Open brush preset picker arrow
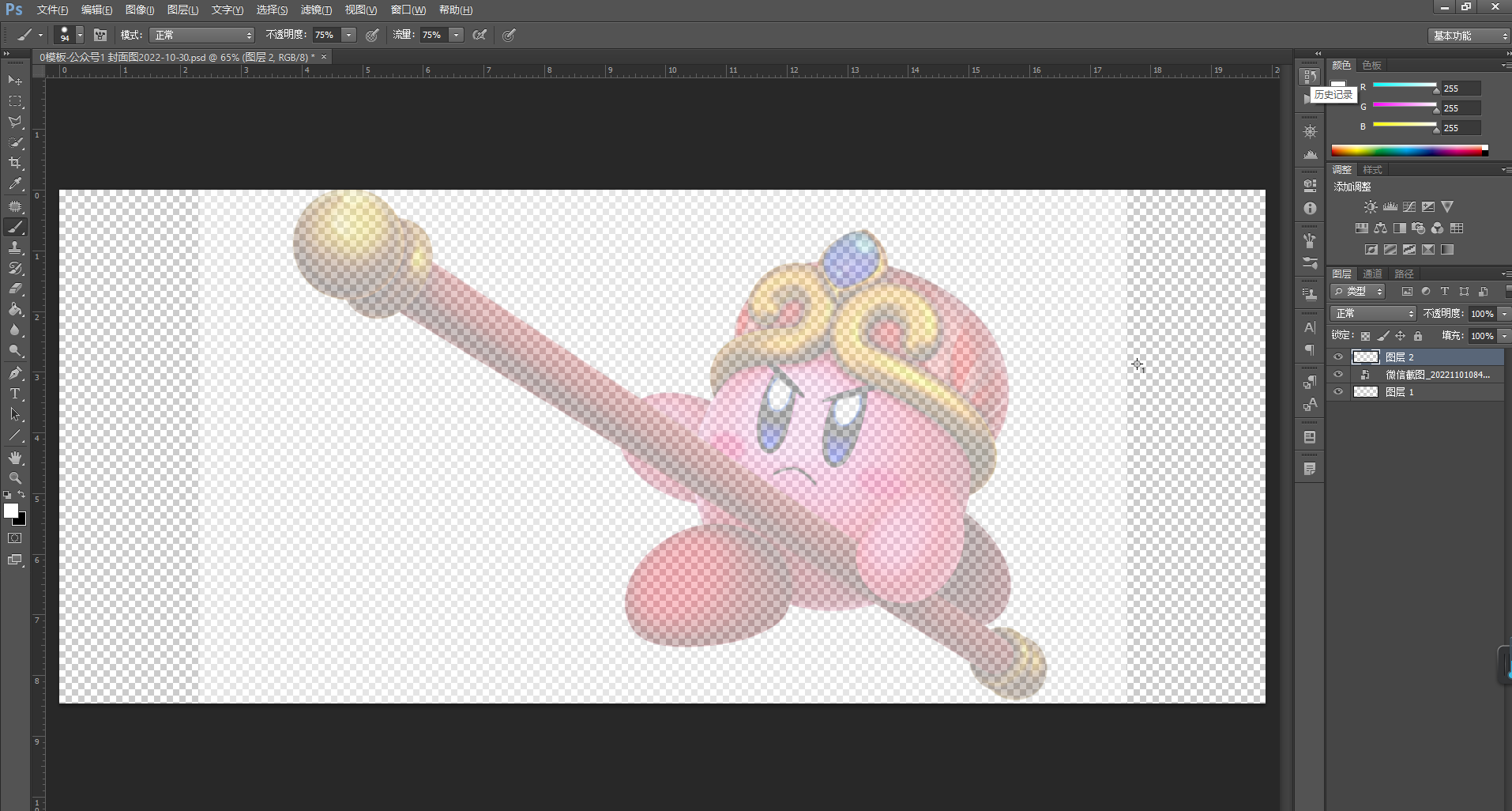 (80, 35)
